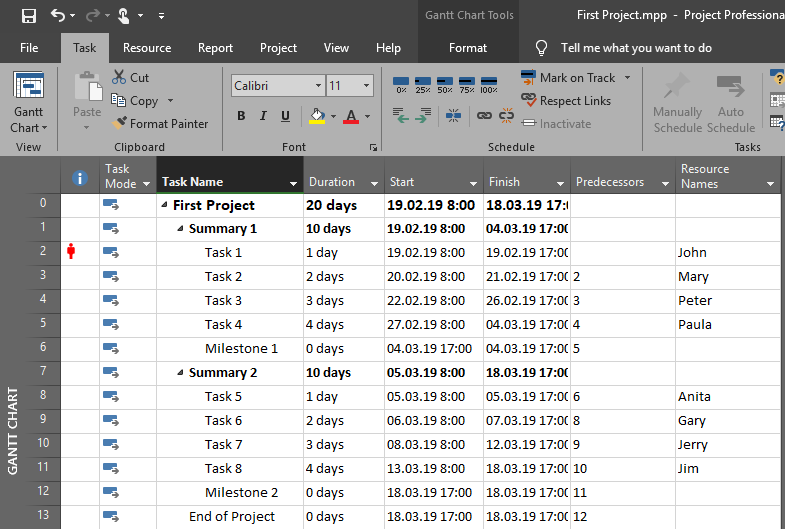Click the yellow background color swatch
This screenshot has height=529, width=785.
coord(317,116)
